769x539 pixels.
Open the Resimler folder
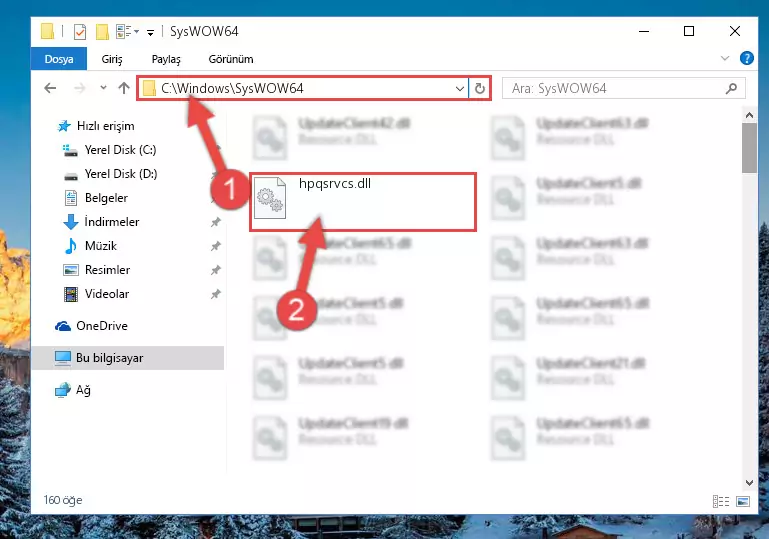tap(107, 270)
